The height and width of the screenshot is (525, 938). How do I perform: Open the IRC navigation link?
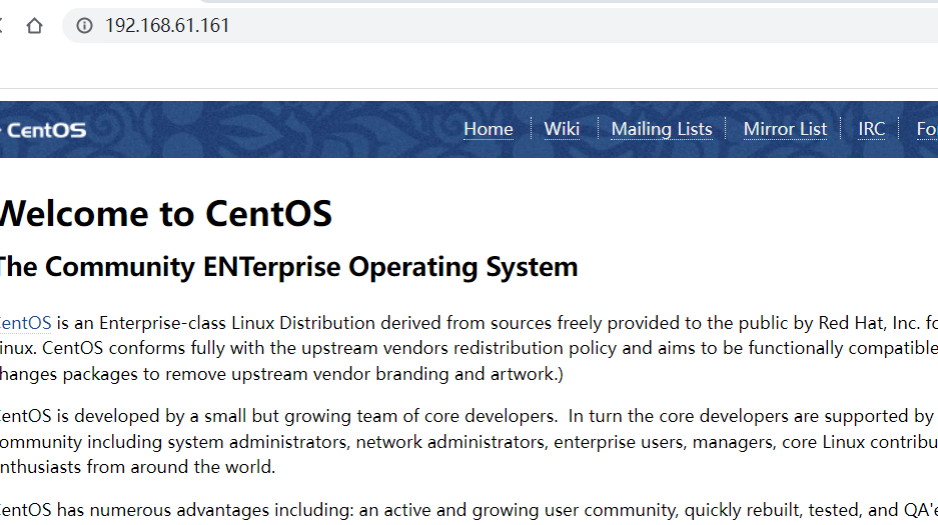(871, 129)
